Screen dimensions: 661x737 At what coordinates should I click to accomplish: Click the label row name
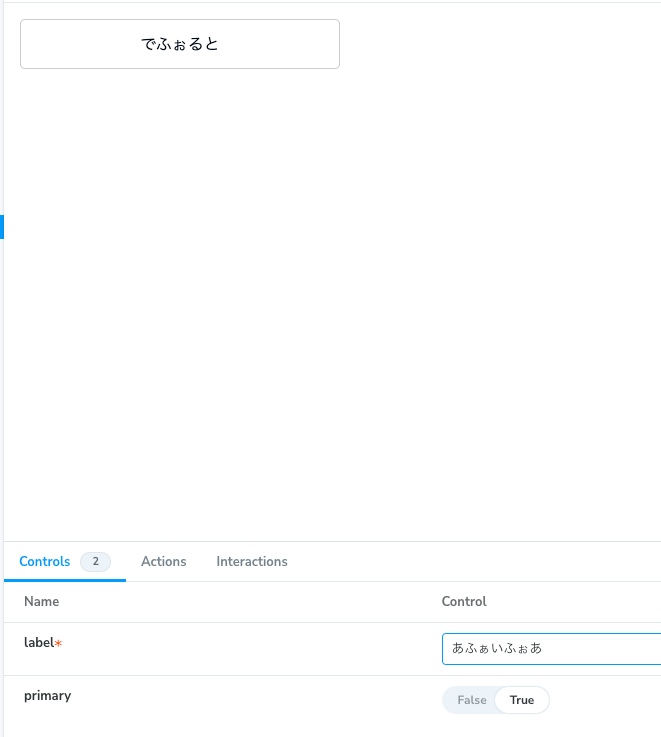click(39, 643)
